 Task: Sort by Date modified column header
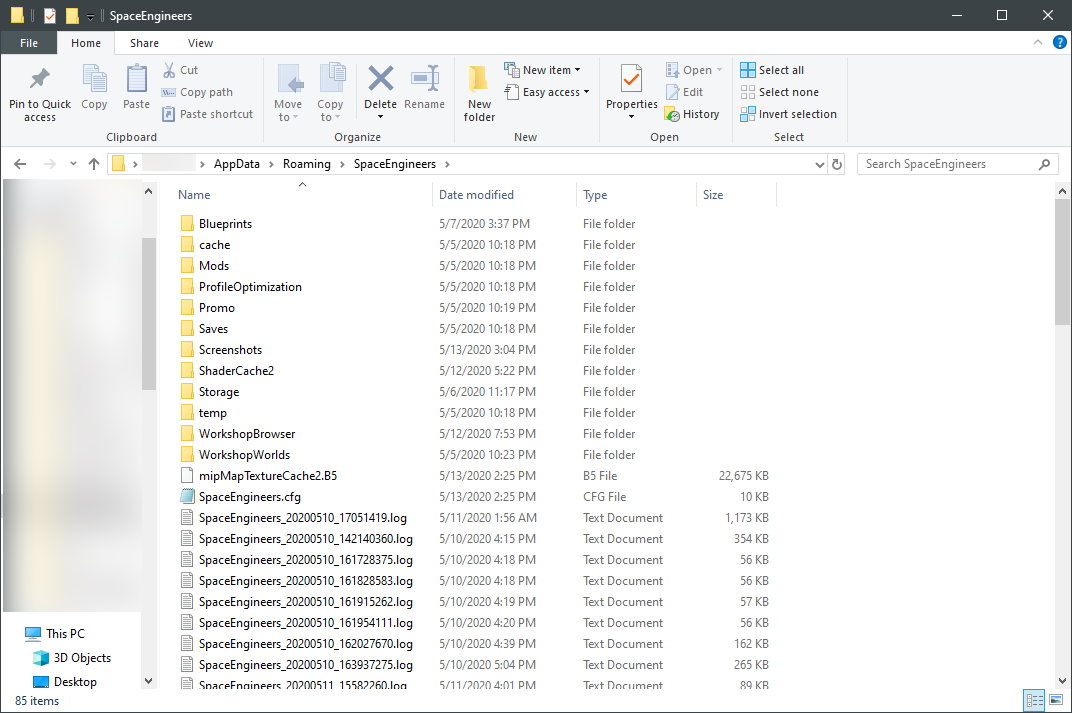[476, 195]
